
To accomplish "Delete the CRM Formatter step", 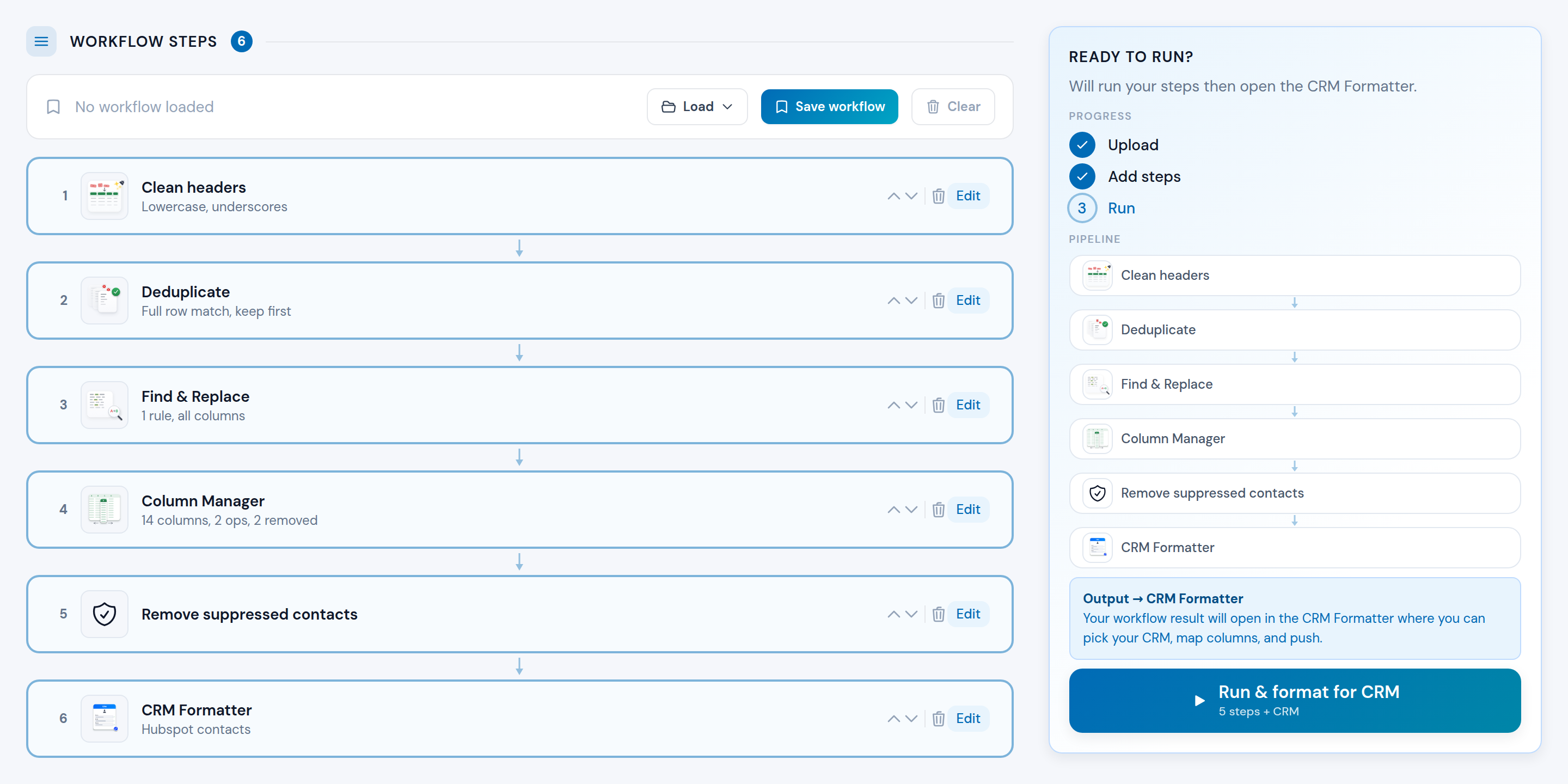I will click(x=938, y=719).
